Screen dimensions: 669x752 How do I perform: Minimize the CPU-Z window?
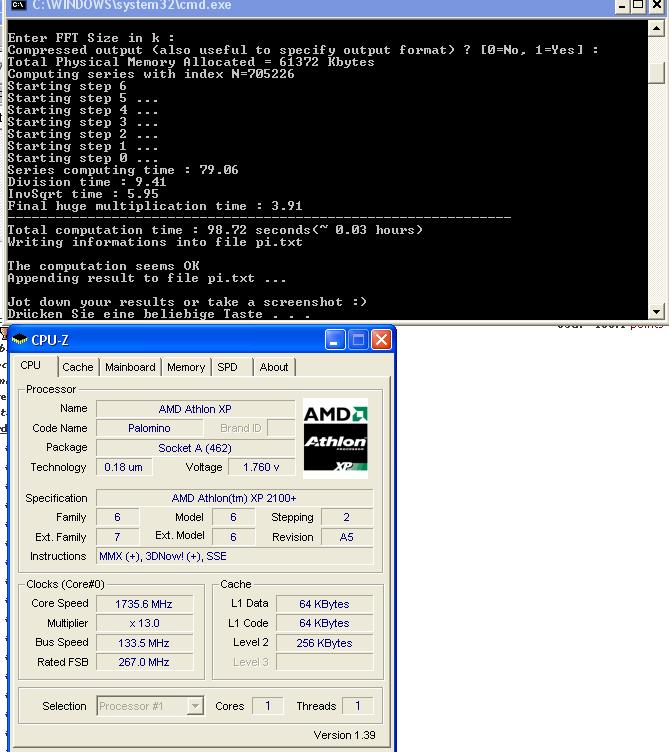335,340
